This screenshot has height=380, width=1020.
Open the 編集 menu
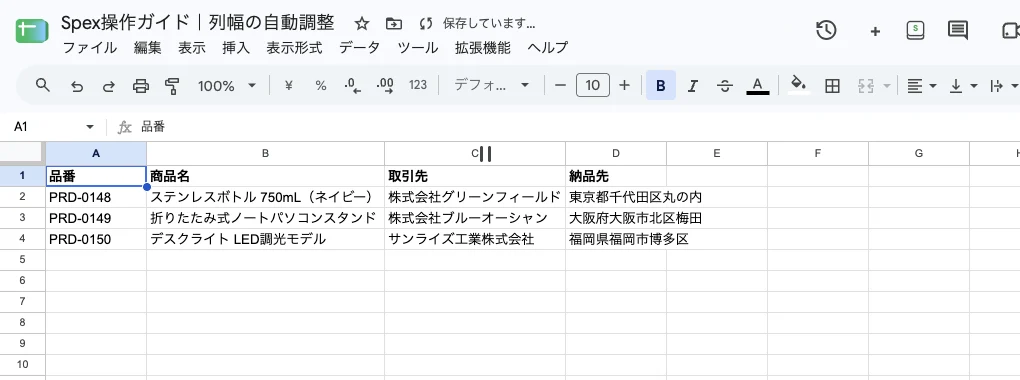tap(148, 48)
